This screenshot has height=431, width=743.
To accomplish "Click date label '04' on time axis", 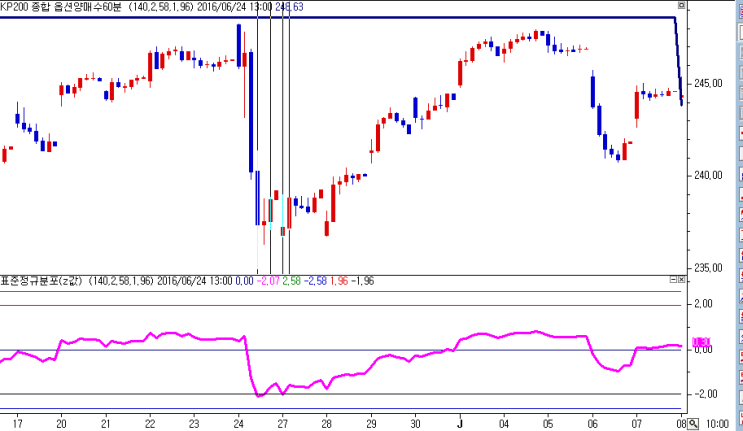I will (x=504, y=423).
